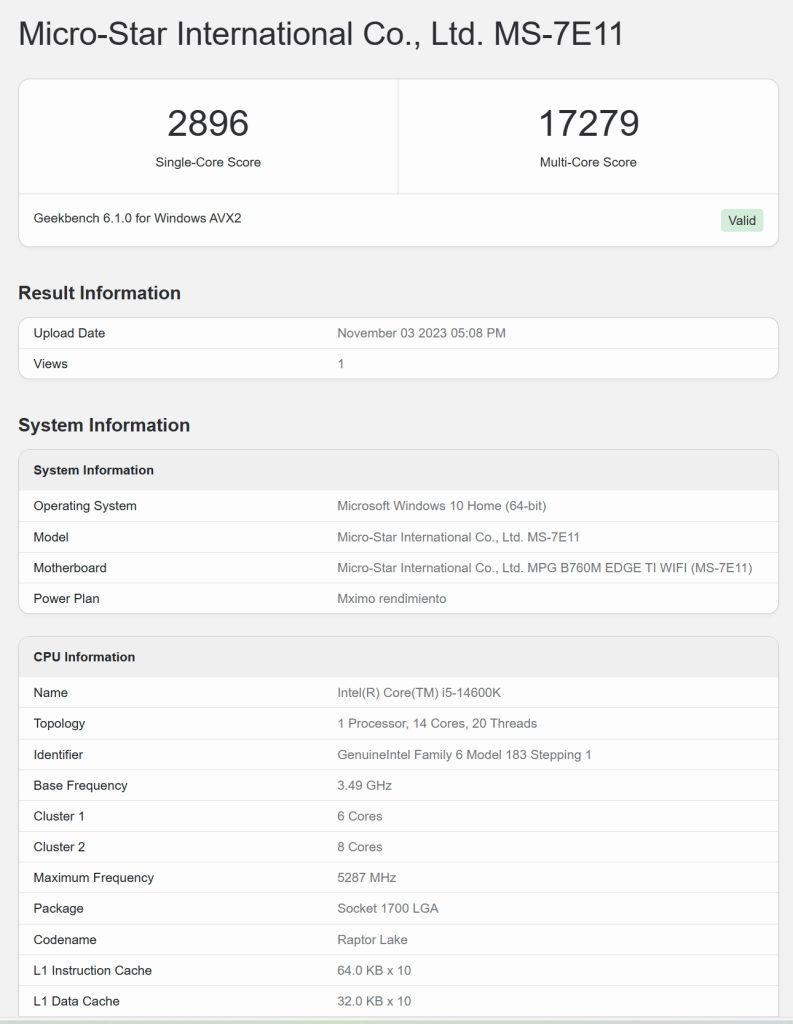The image size is (793, 1024).
Task: Click the Maximum Frequency label
Action: click(93, 878)
